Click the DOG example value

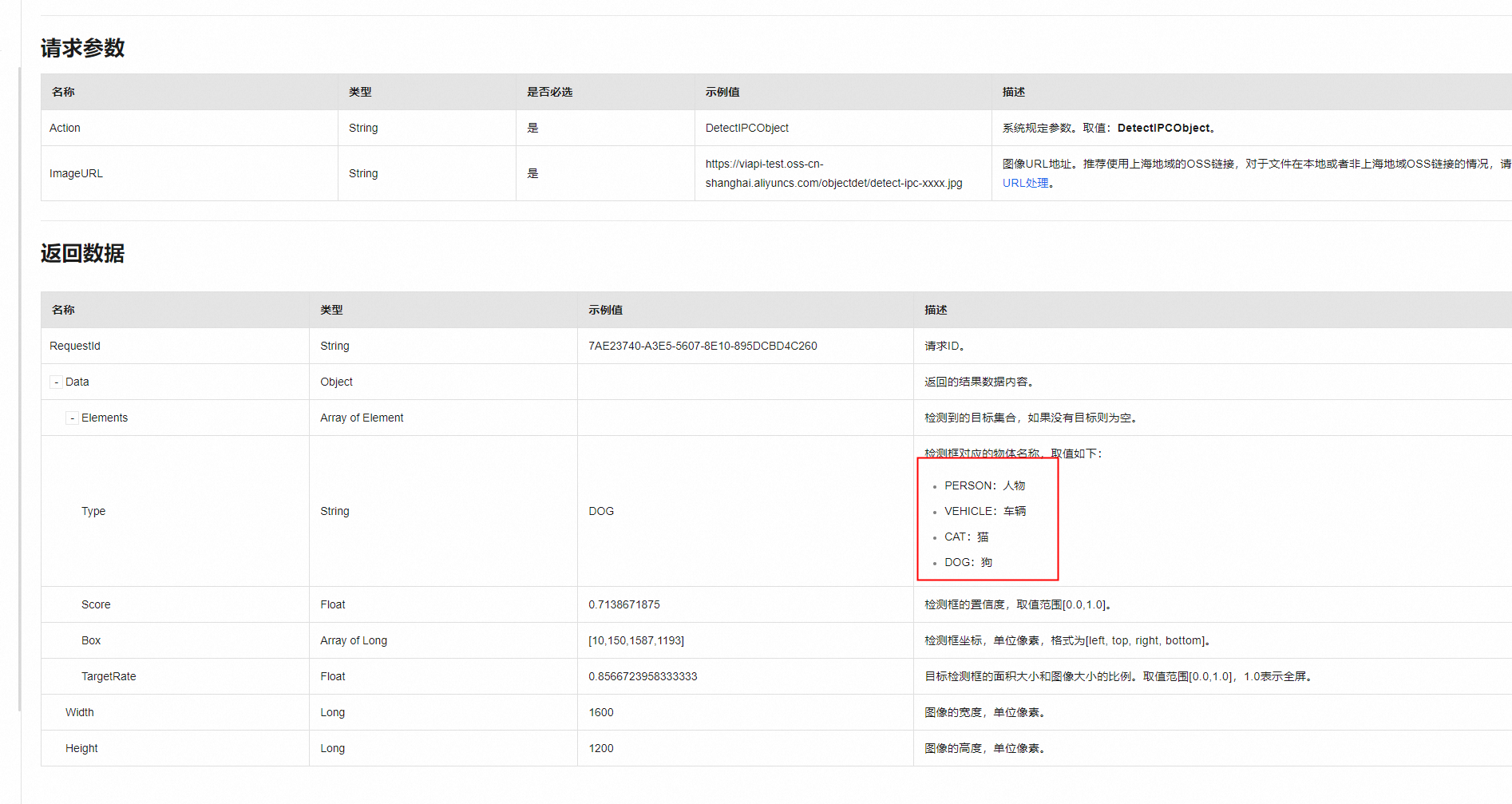pos(601,511)
